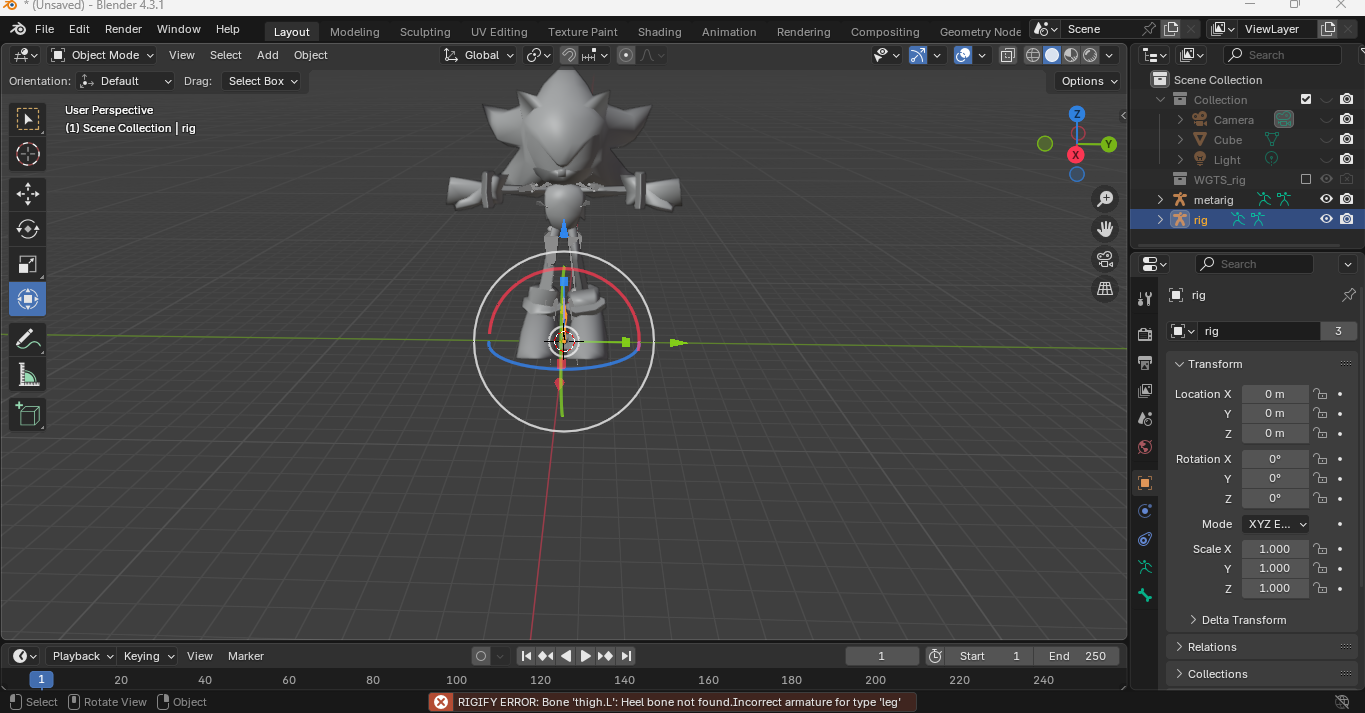Open Options dropdown
The width and height of the screenshot is (1365, 713).
[1088, 81]
